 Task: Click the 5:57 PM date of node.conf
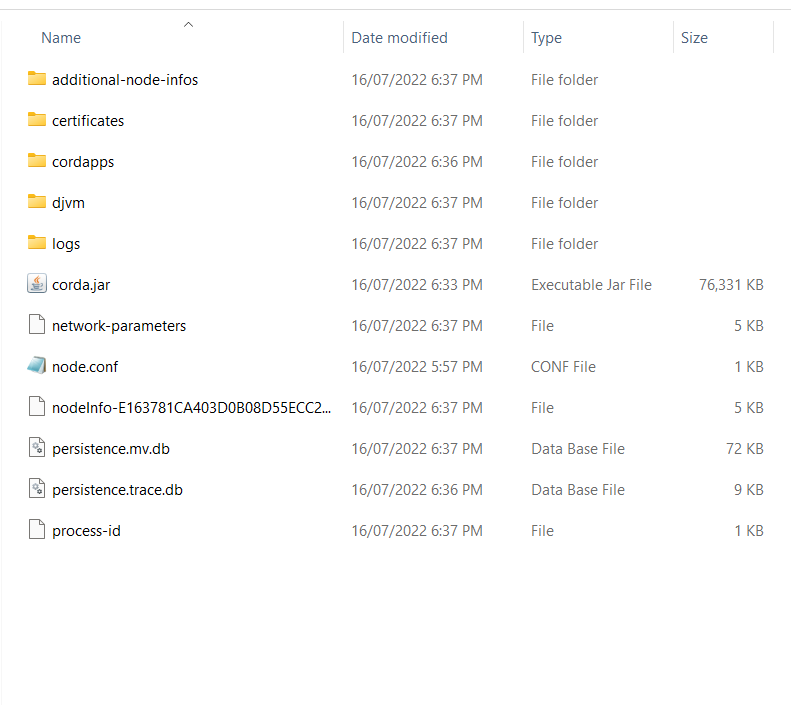[x=417, y=367]
